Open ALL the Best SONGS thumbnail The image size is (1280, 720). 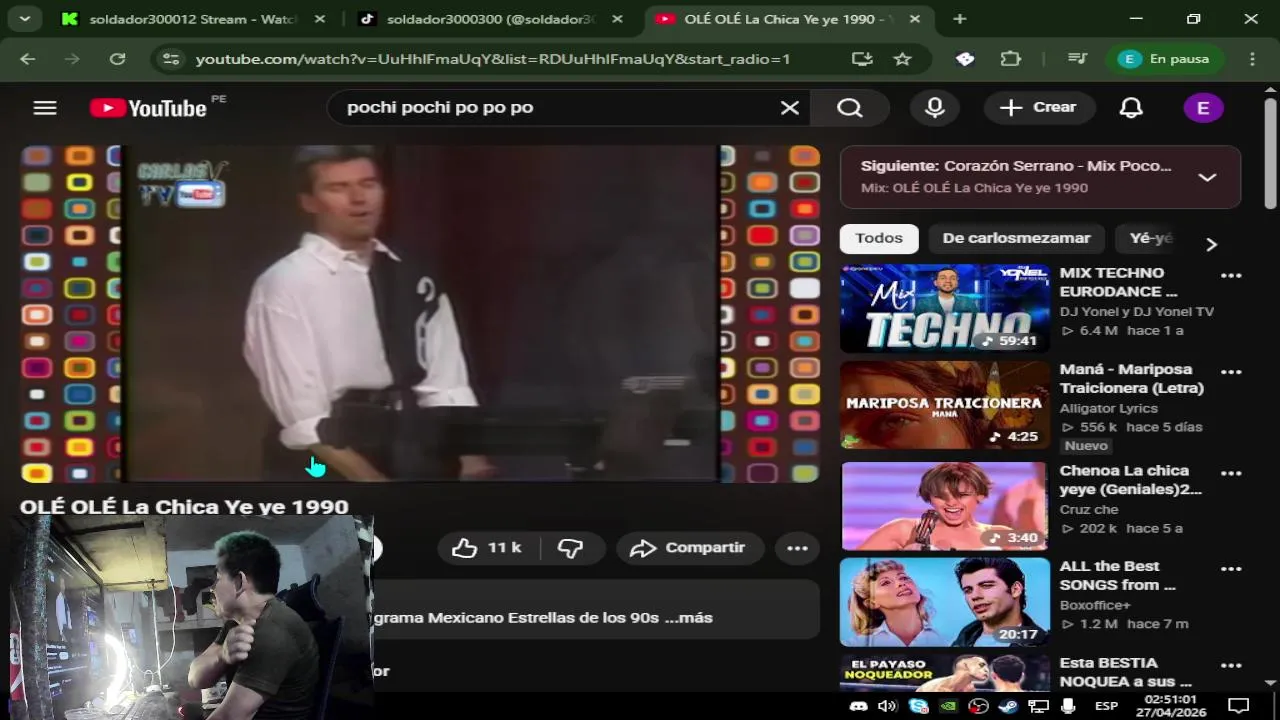(944, 602)
